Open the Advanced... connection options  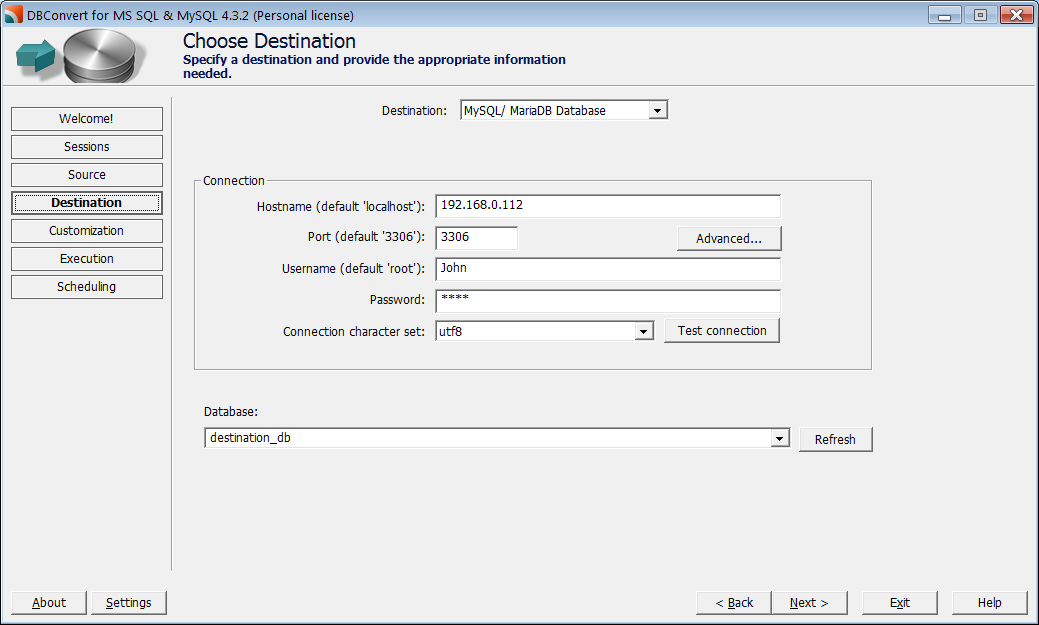pyautogui.click(x=729, y=239)
